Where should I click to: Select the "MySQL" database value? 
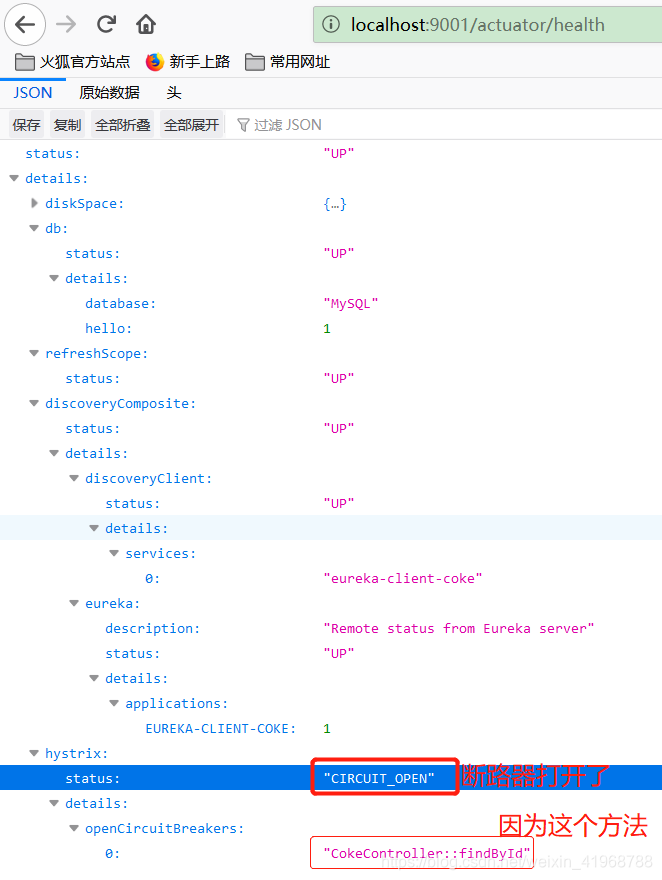[351, 304]
